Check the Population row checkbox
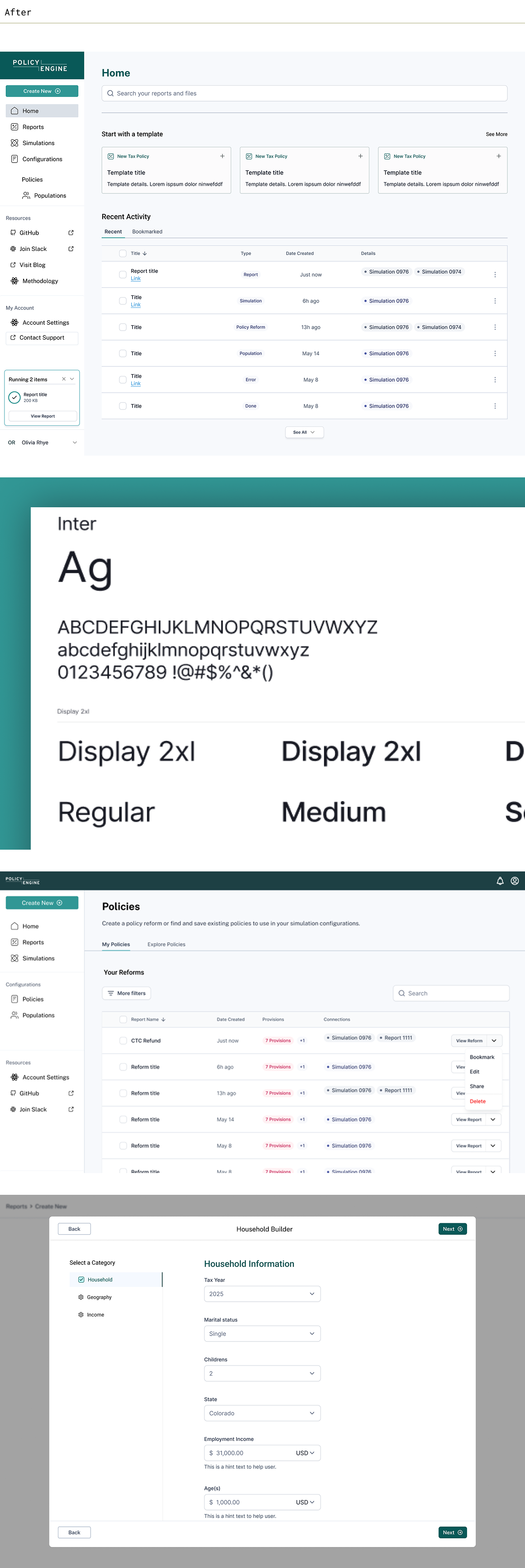This screenshot has width=525, height=1568. pyautogui.click(x=123, y=353)
